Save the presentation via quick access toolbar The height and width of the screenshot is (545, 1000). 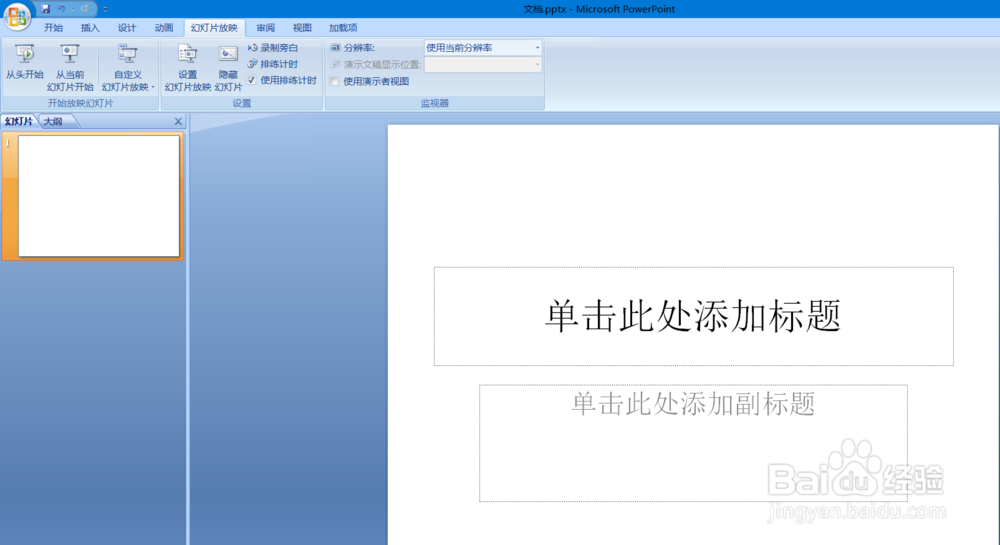click(x=45, y=9)
